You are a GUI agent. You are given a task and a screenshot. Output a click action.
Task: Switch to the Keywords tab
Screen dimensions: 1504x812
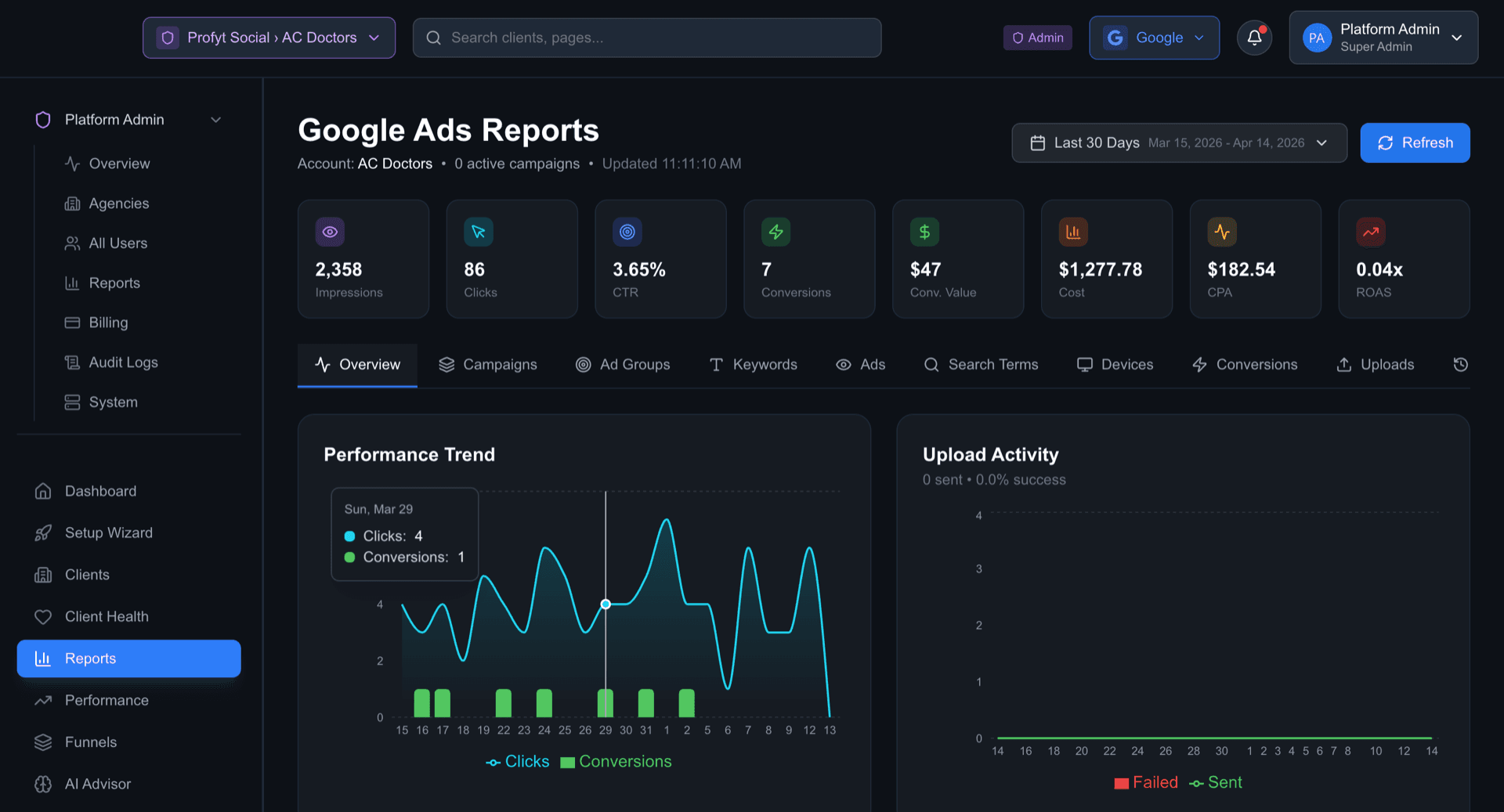753,365
